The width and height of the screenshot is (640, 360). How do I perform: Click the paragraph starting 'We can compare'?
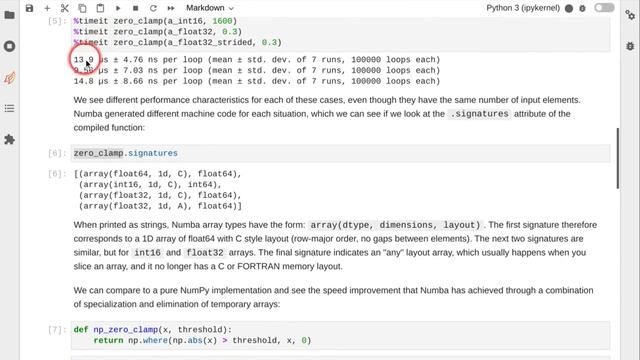[333, 297]
